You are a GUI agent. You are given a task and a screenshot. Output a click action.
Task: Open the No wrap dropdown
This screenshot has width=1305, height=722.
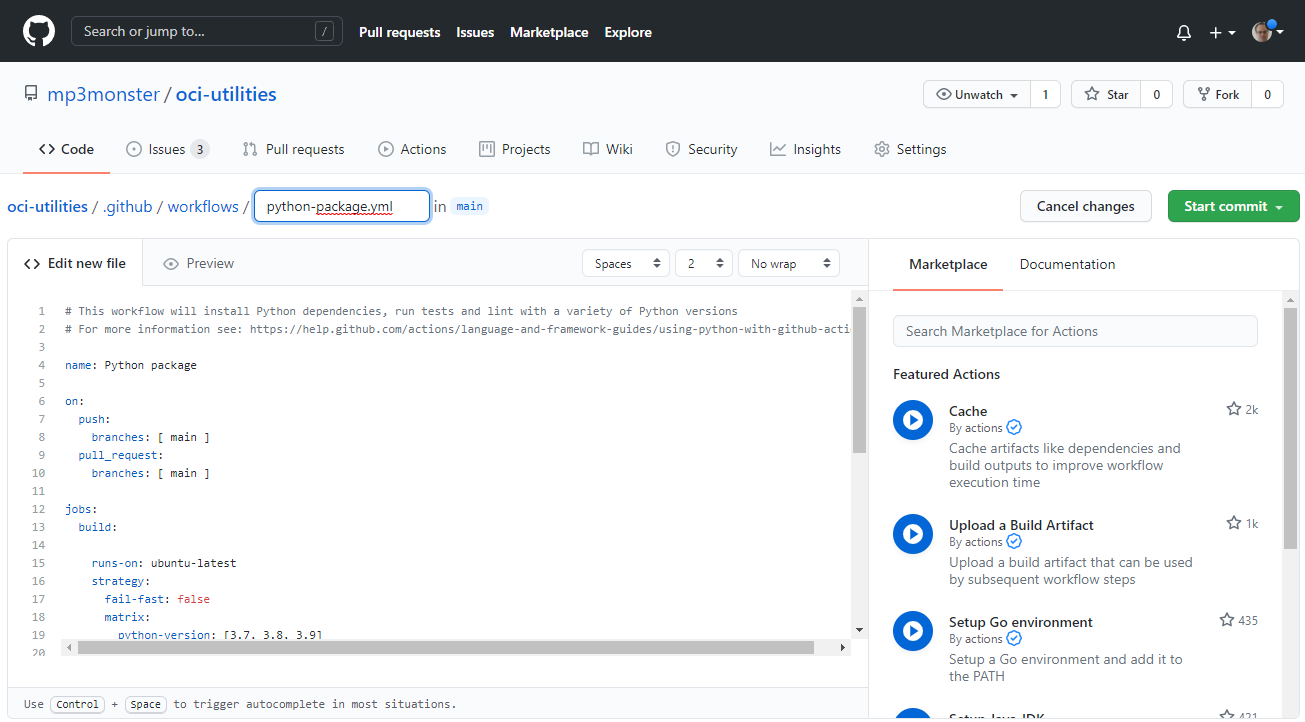(x=789, y=264)
